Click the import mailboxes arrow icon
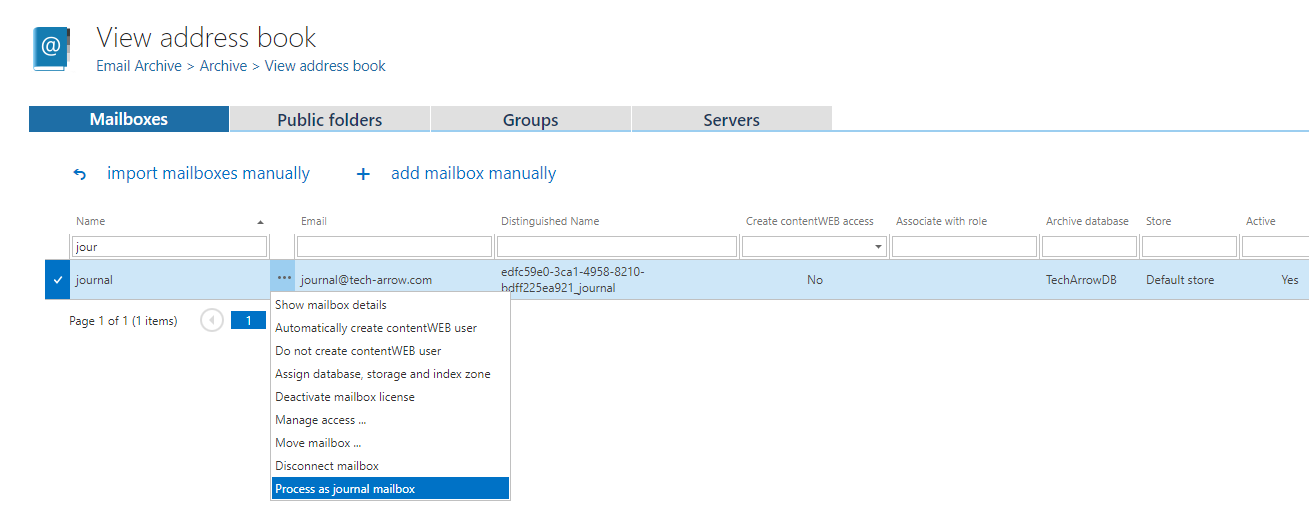Screen dimensions: 1309x506 [x=80, y=174]
